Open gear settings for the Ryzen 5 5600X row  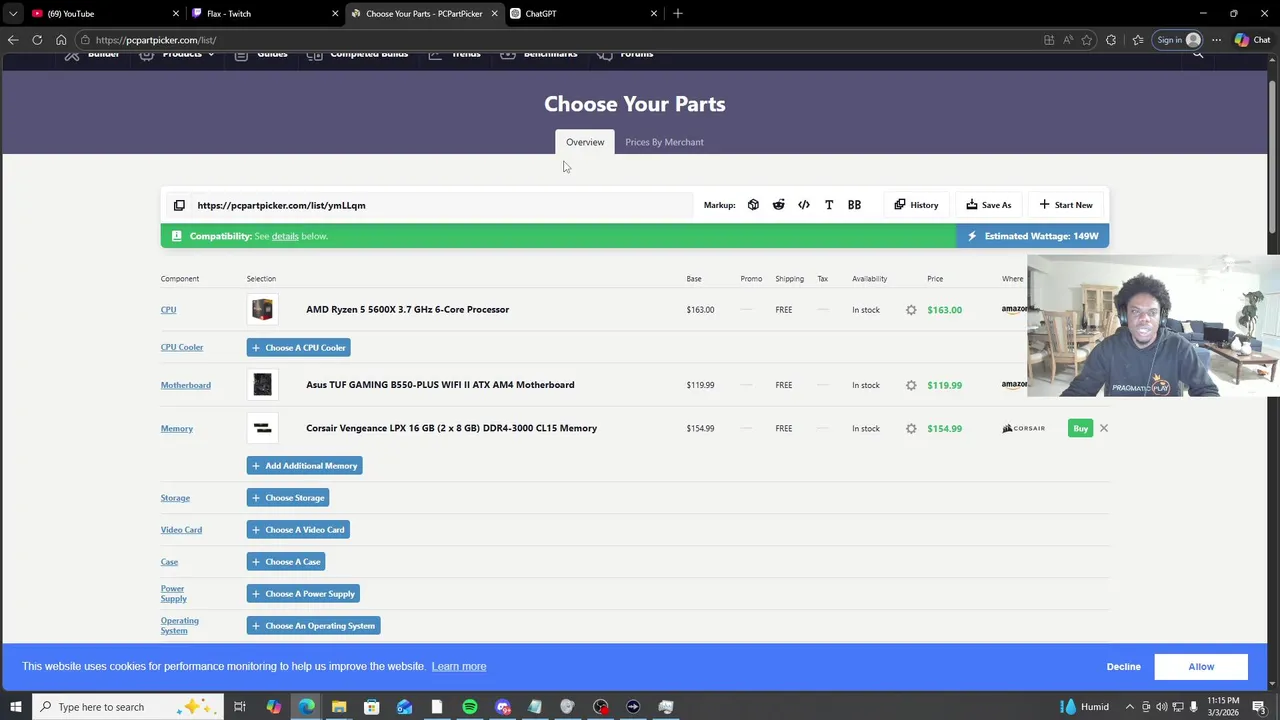(x=911, y=310)
